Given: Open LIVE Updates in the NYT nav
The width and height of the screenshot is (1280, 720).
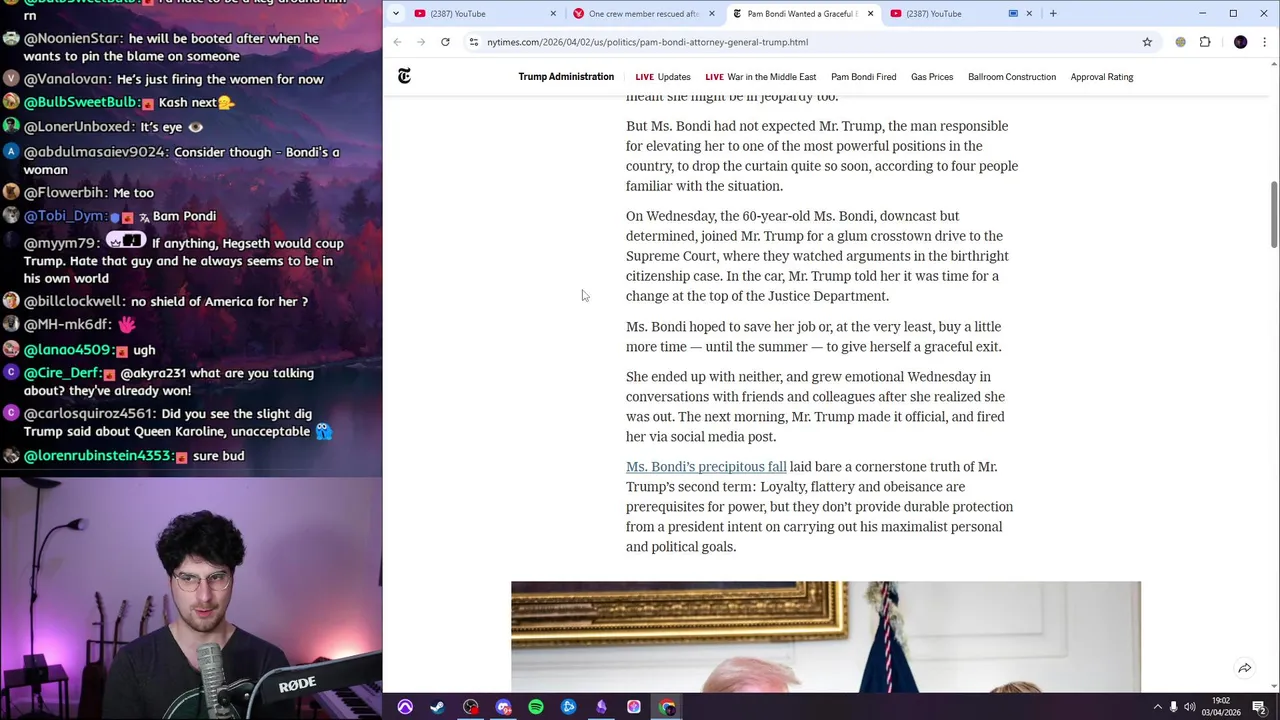Looking at the screenshot, I should click(x=663, y=77).
